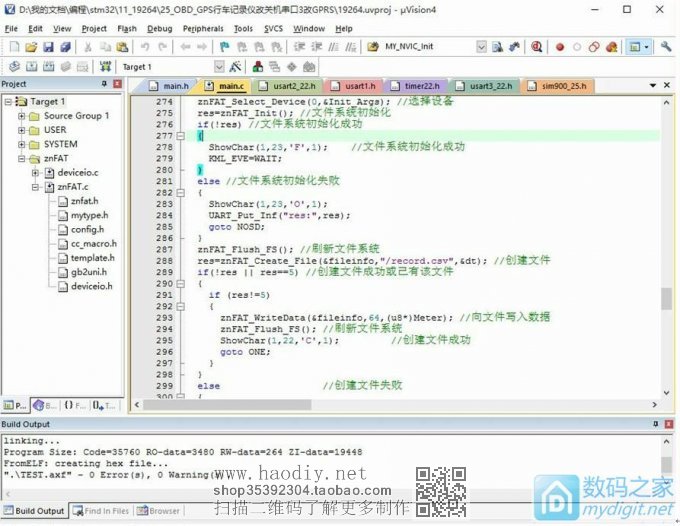Expand the Source Group 1 folder
The height and width of the screenshot is (526, 680).
(x=22, y=116)
